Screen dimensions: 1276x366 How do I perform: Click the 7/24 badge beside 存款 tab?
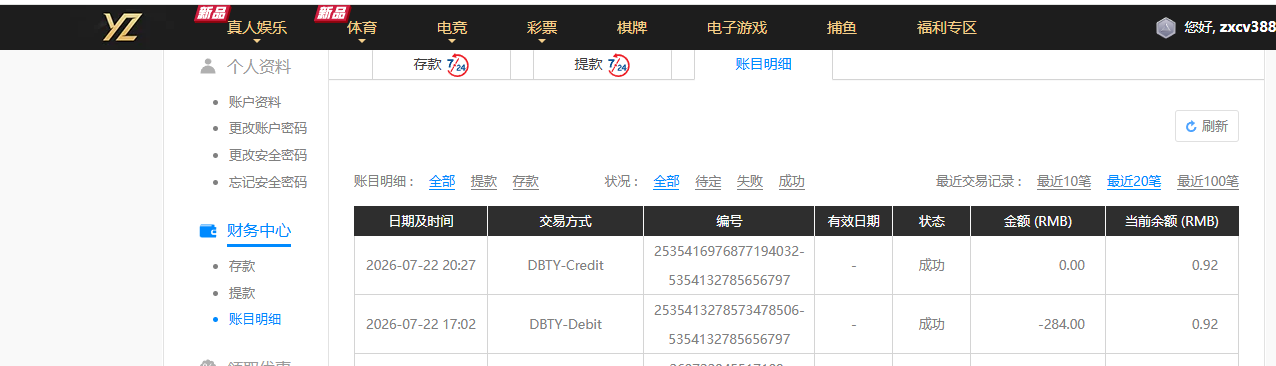457,66
